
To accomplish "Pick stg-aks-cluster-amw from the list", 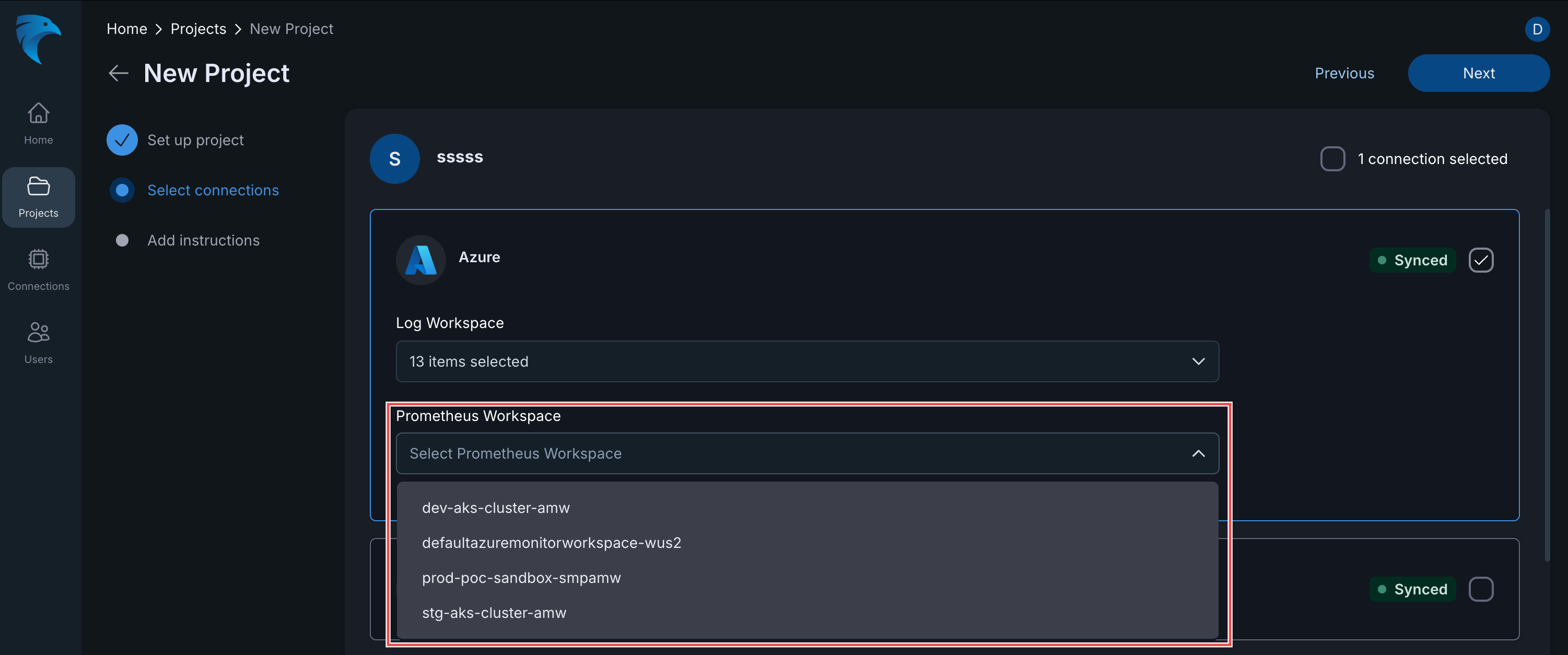I will (494, 612).
